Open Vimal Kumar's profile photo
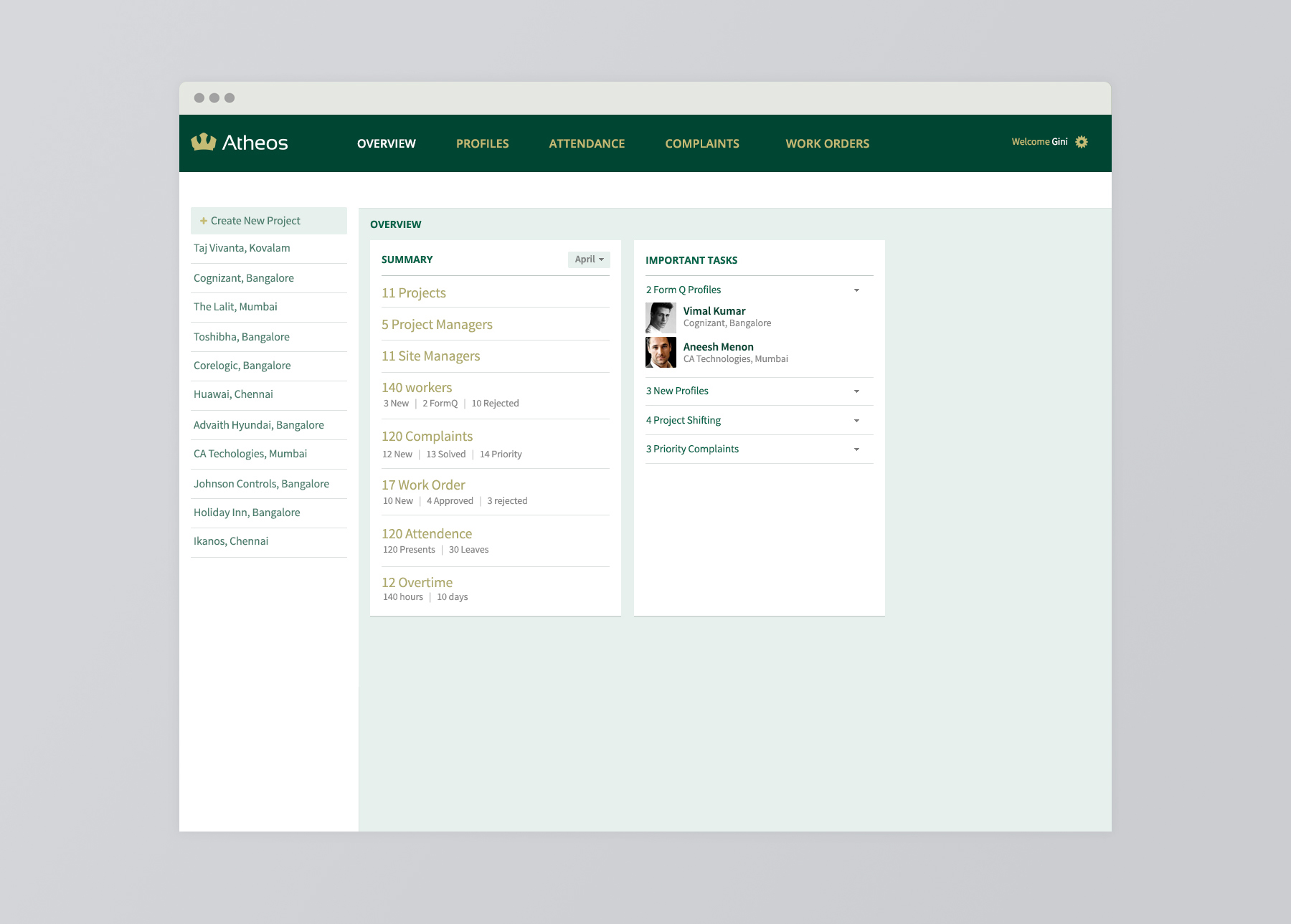Image resolution: width=1291 pixels, height=924 pixels. click(x=661, y=317)
